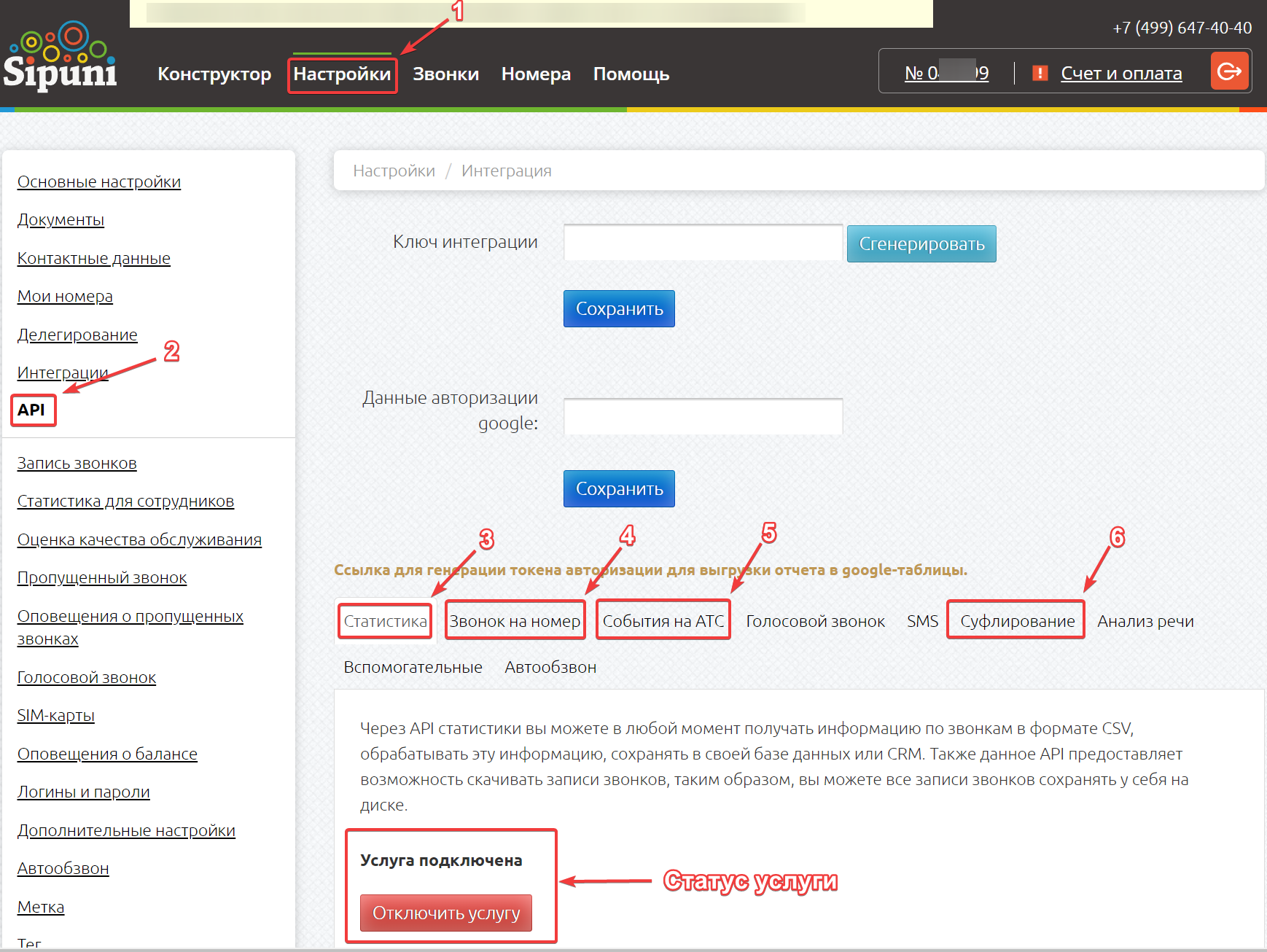Open Запись звонков in sidebar
The width and height of the screenshot is (1267, 952).
[77, 463]
